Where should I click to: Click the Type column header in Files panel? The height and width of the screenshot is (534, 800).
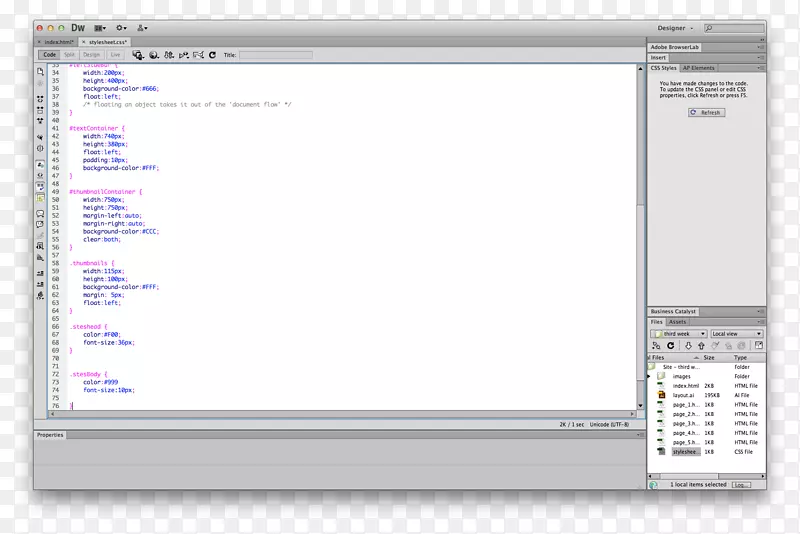click(740, 358)
